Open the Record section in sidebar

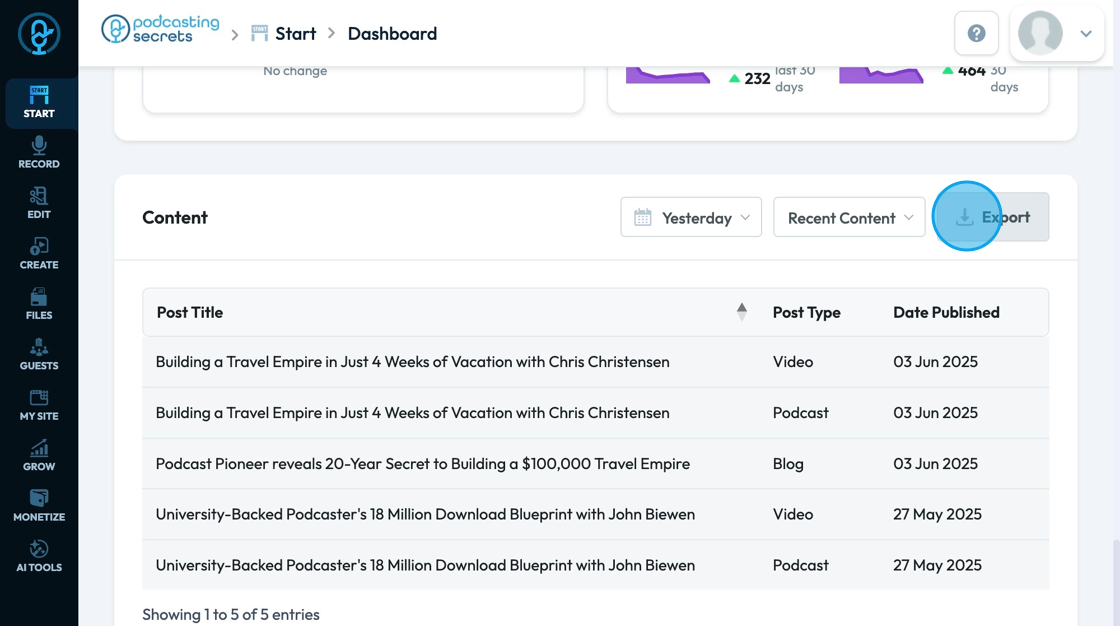coord(39,153)
